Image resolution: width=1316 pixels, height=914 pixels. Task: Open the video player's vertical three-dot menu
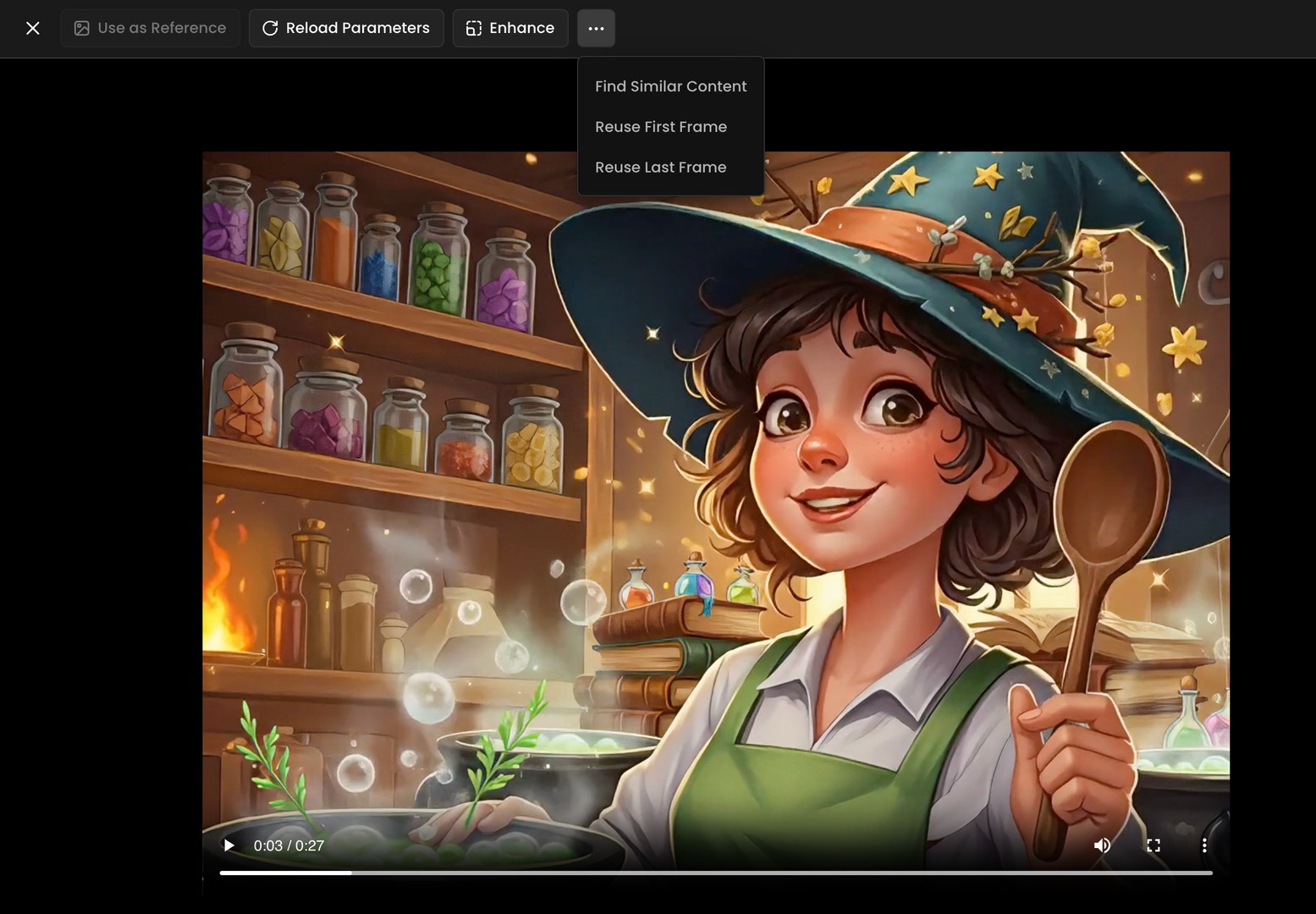coord(1204,845)
